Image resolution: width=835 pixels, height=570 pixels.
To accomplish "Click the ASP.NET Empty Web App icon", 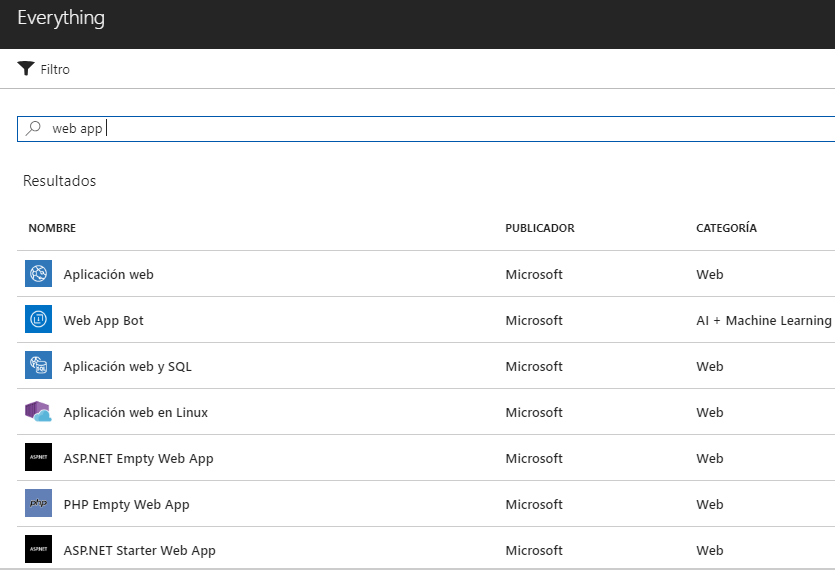I will tap(38, 457).
